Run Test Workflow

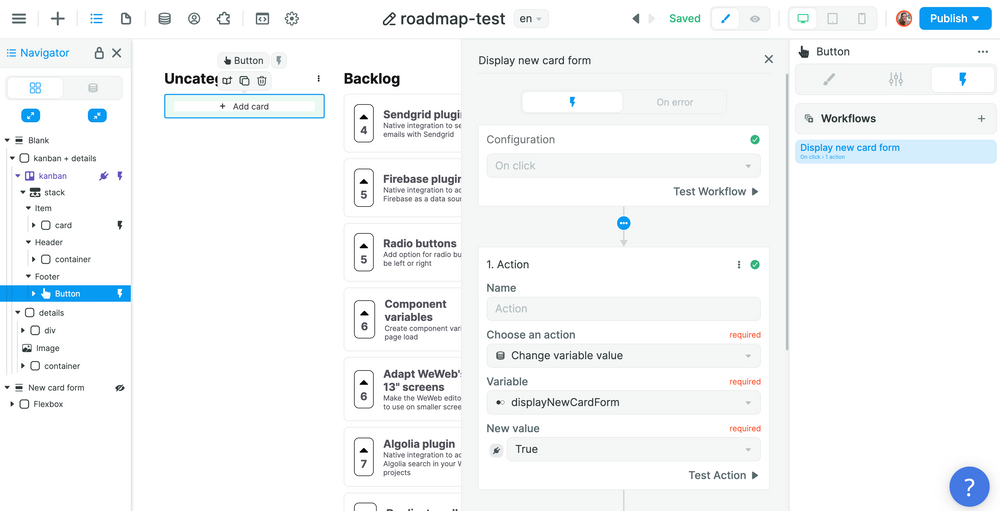coord(715,191)
